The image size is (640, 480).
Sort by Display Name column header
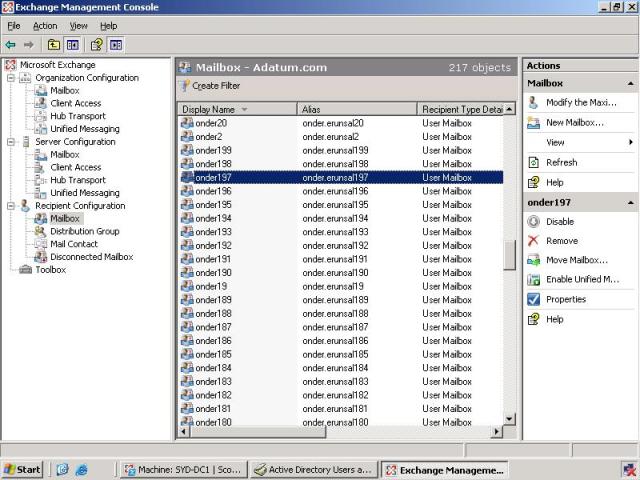coord(238,109)
